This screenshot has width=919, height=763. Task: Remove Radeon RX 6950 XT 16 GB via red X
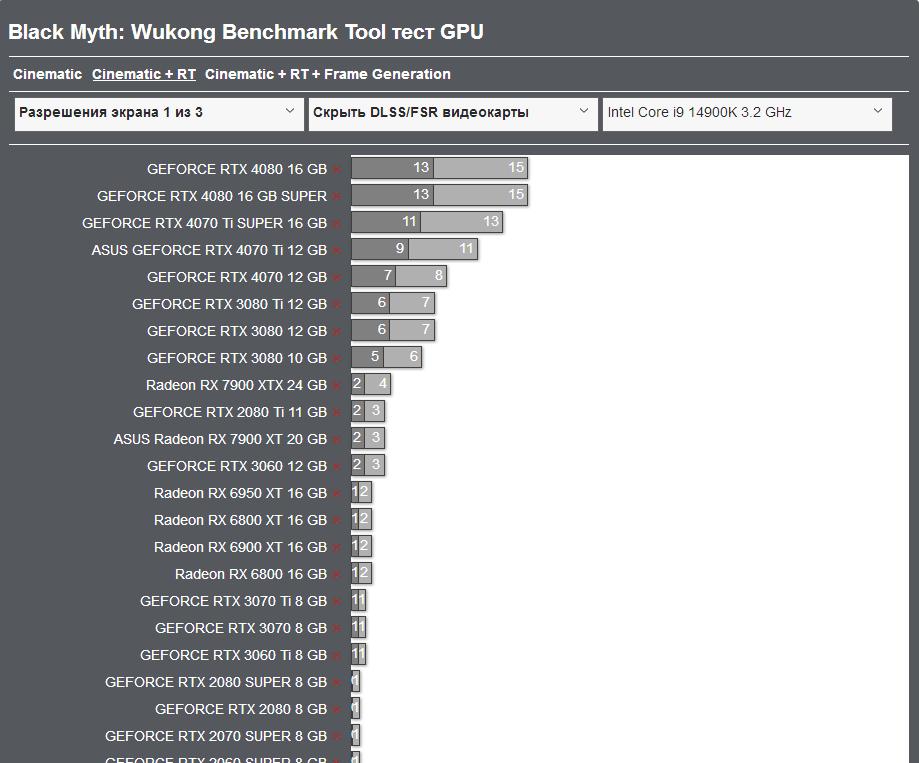click(x=336, y=493)
